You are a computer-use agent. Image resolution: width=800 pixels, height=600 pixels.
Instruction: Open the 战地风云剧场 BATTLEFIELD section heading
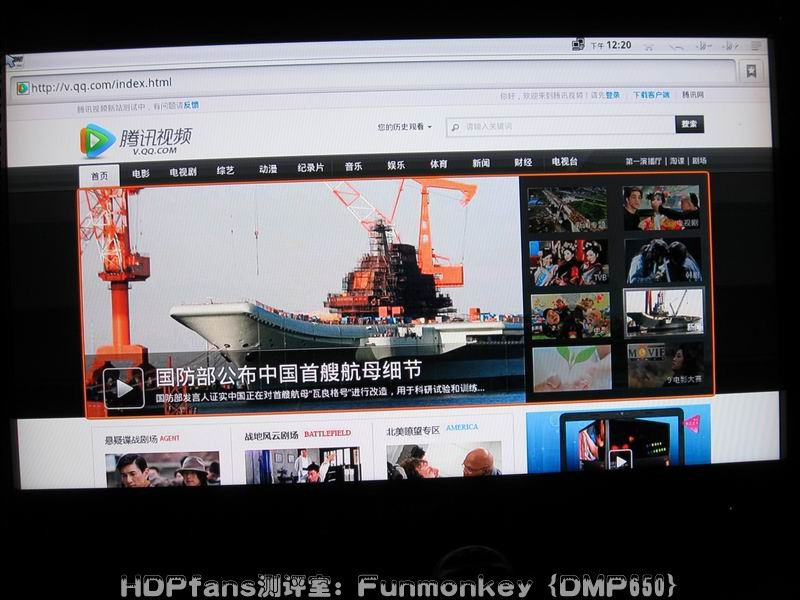coord(297,434)
